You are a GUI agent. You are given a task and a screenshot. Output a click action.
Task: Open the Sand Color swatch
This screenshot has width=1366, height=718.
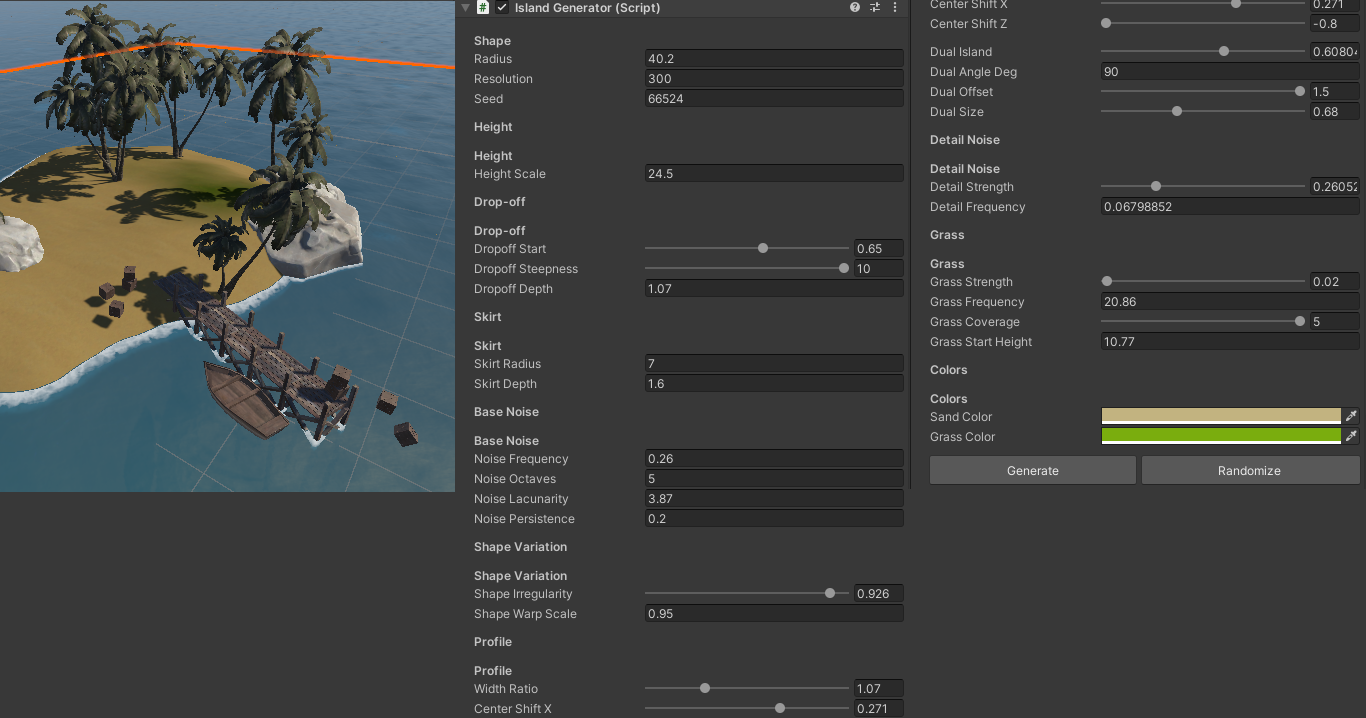pyautogui.click(x=1221, y=416)
